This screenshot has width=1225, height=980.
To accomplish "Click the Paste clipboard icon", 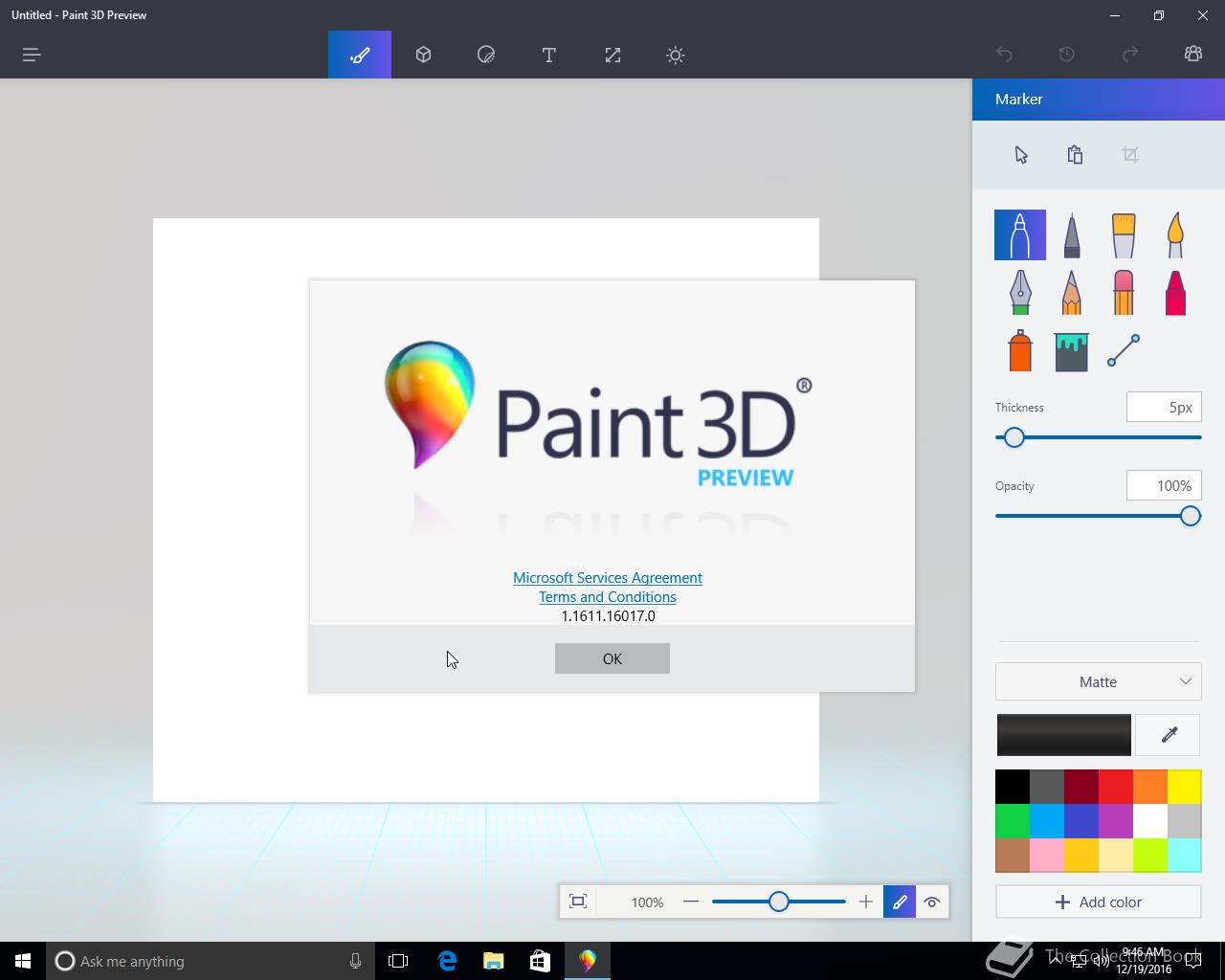I will coord(1075,155).
